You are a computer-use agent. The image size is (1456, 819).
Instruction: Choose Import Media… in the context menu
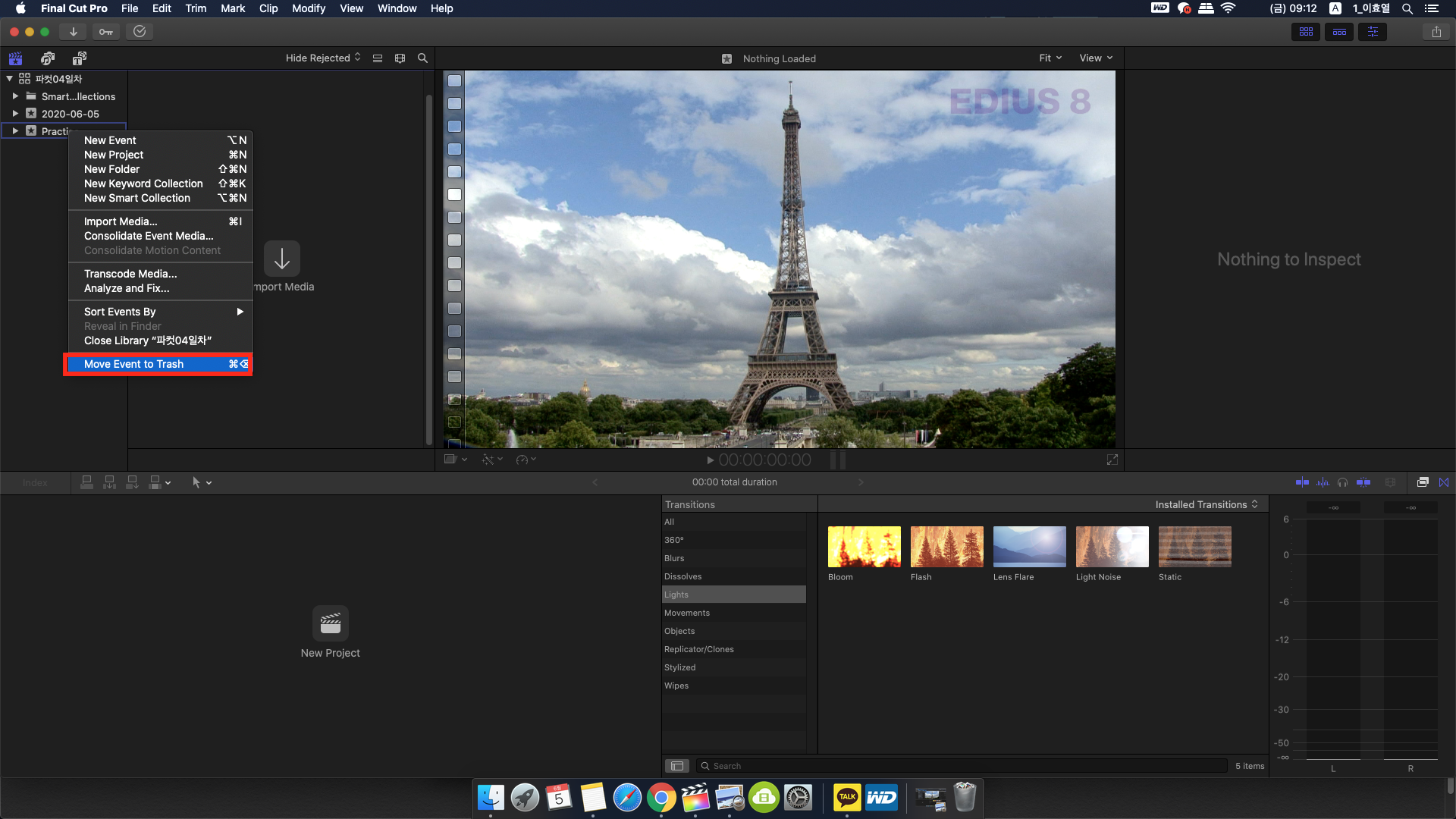[160, 221]
